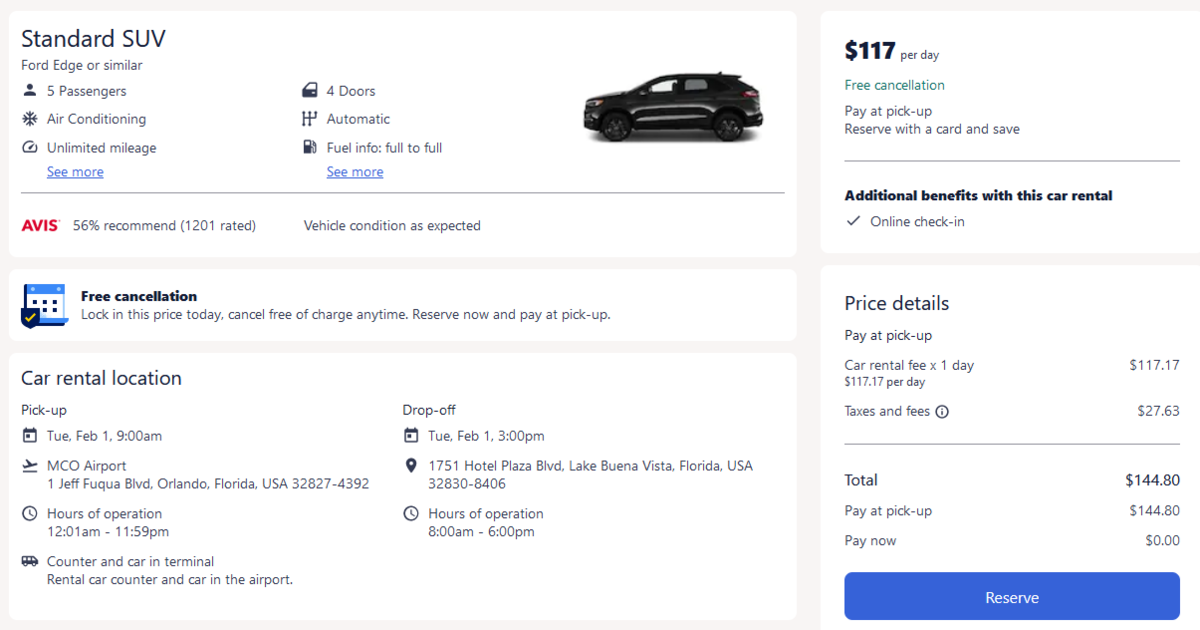Expand See more under Fuel info
The image size is (1200, 630).
355,172
